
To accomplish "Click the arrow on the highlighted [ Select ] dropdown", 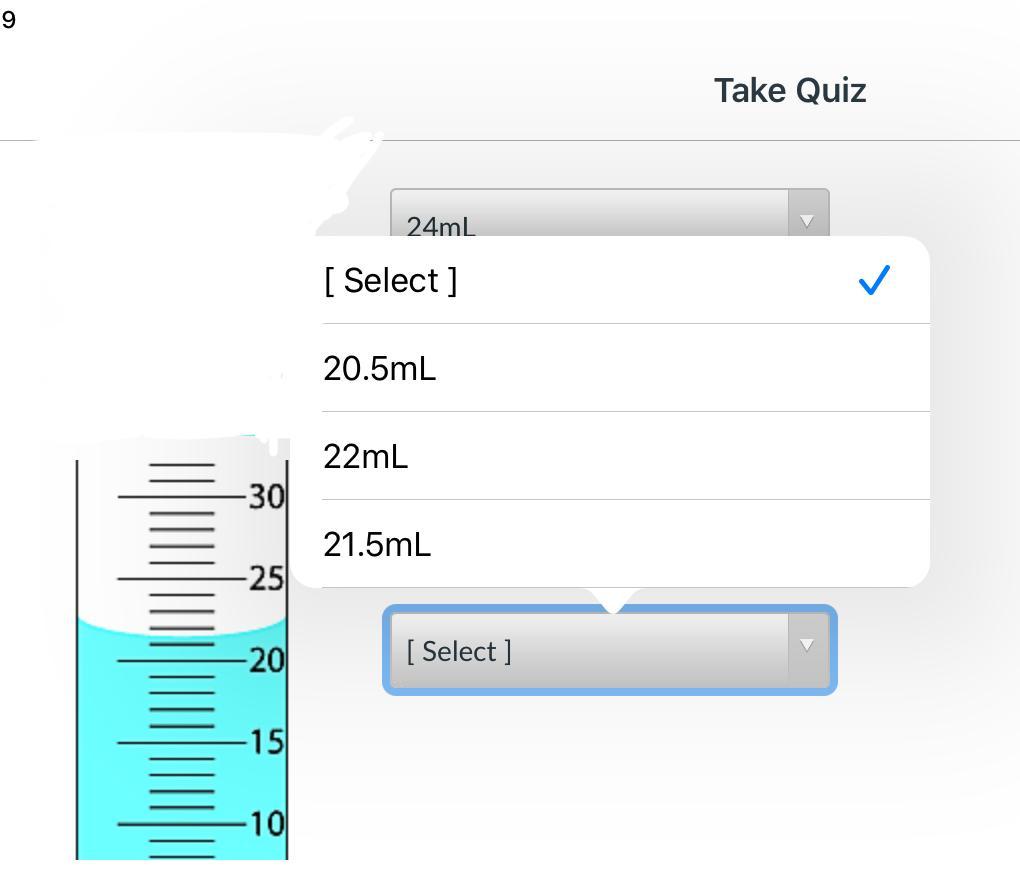I will point(808,646).
